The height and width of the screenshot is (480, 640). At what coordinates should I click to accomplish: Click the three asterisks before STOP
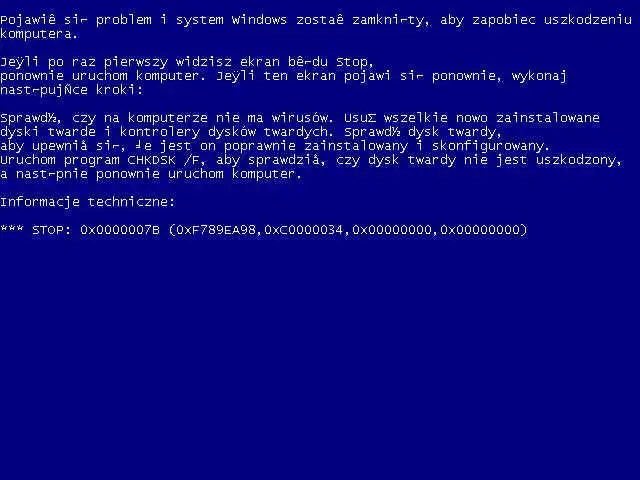tap(12, 229)
